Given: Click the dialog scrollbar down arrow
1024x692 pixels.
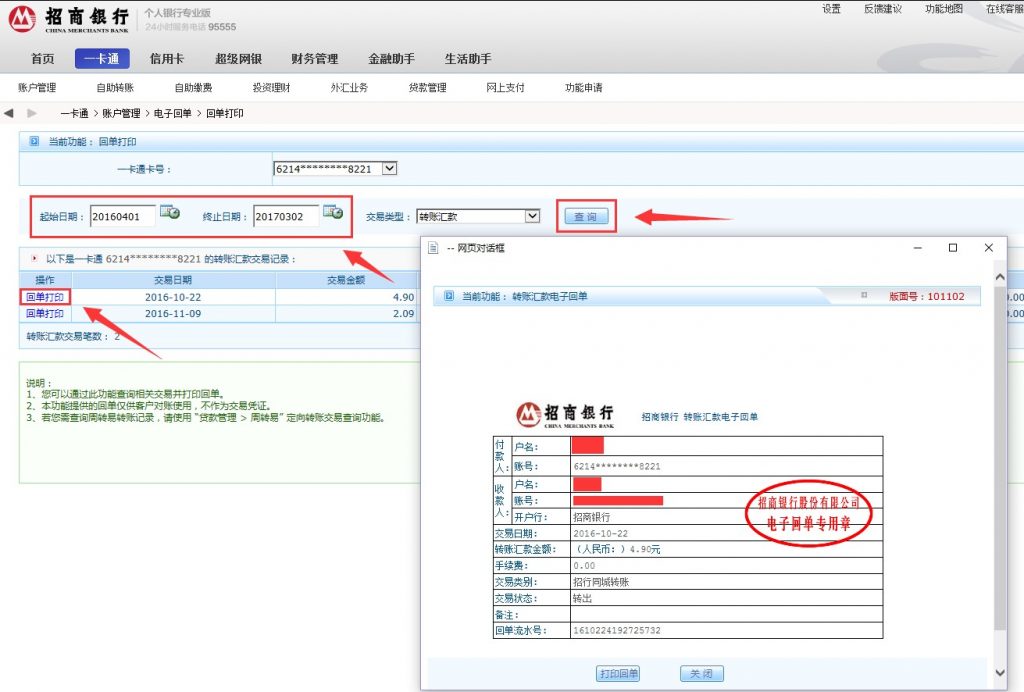Looking at the screenshot, I should click(x=1000, y=672).
